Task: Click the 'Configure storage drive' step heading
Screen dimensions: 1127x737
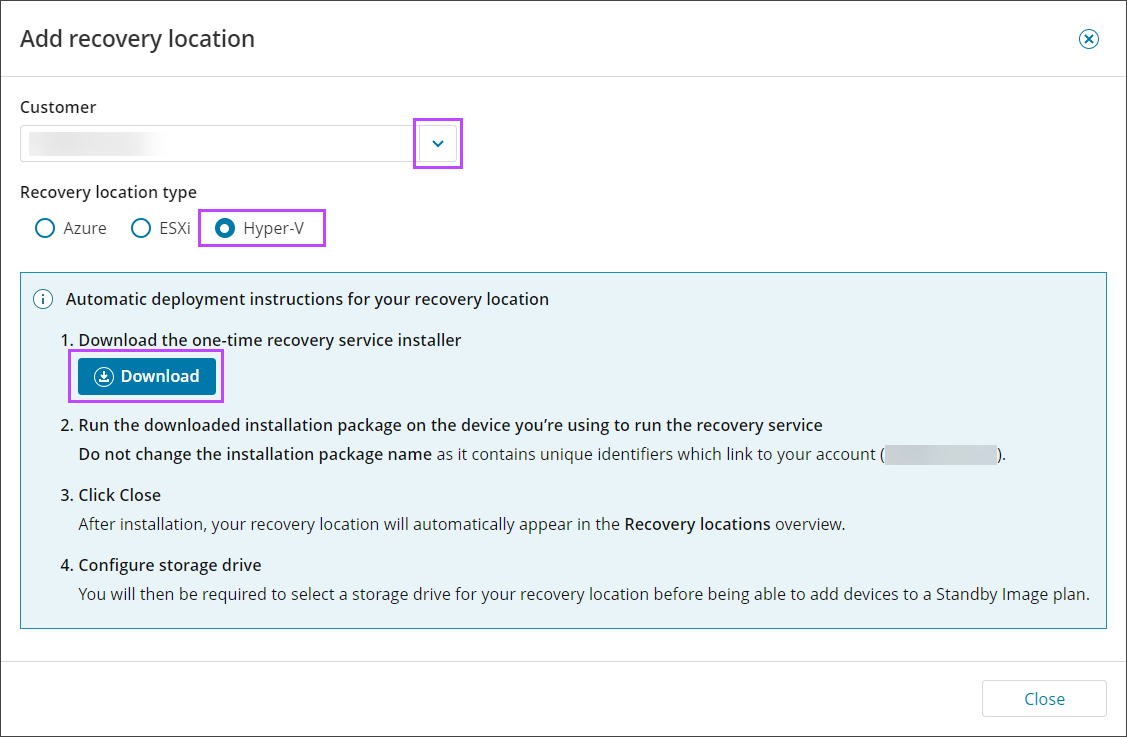Action: (x=170, y=565)
